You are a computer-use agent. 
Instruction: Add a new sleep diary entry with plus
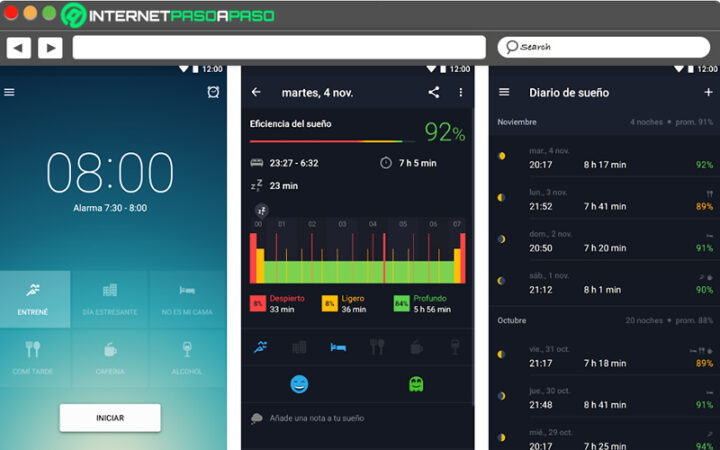point(708,92)
